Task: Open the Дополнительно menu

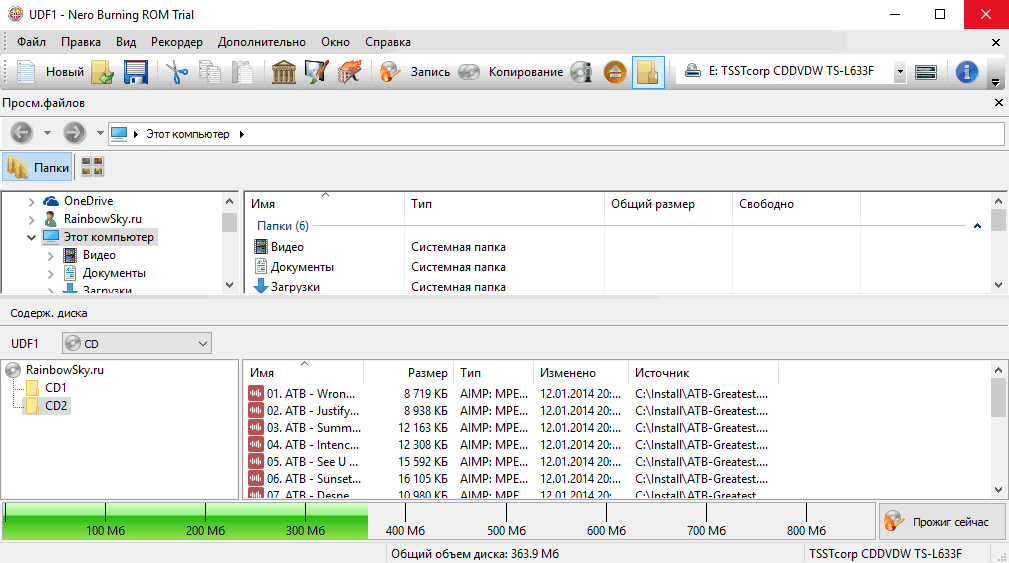Action: coord(261,42)
